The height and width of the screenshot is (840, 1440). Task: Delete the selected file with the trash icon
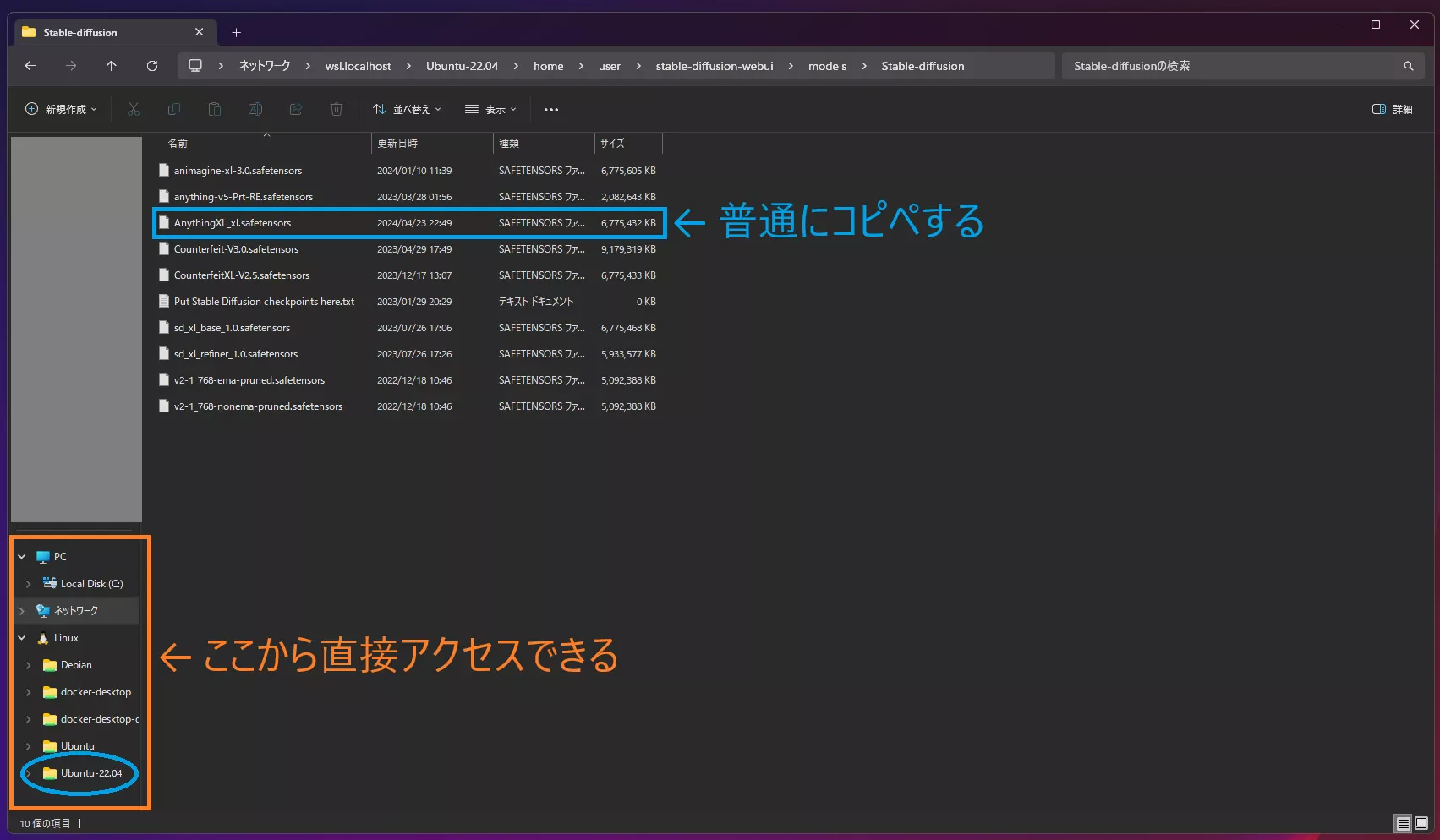point(336,109)
